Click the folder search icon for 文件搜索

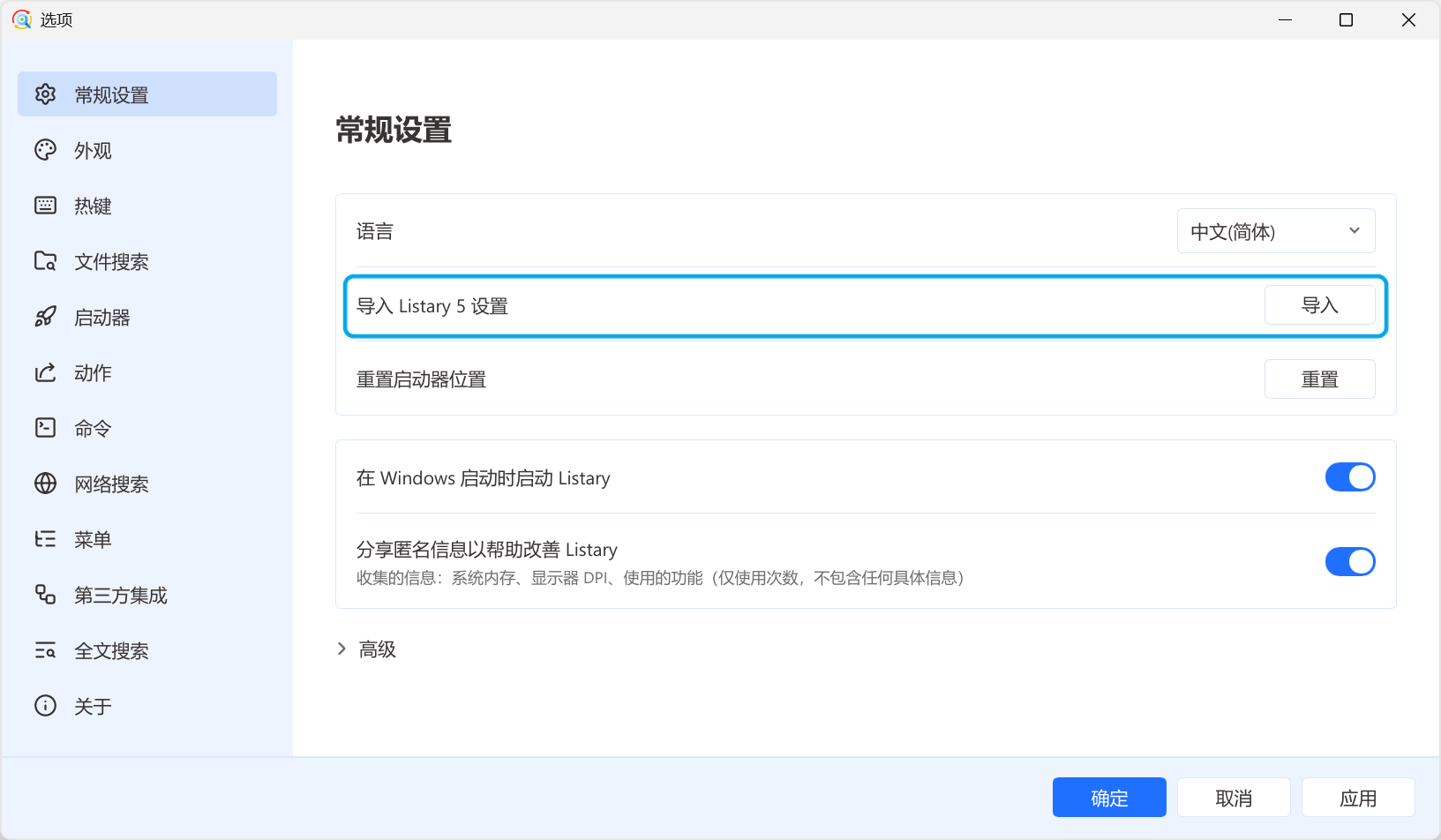point(45,261)
